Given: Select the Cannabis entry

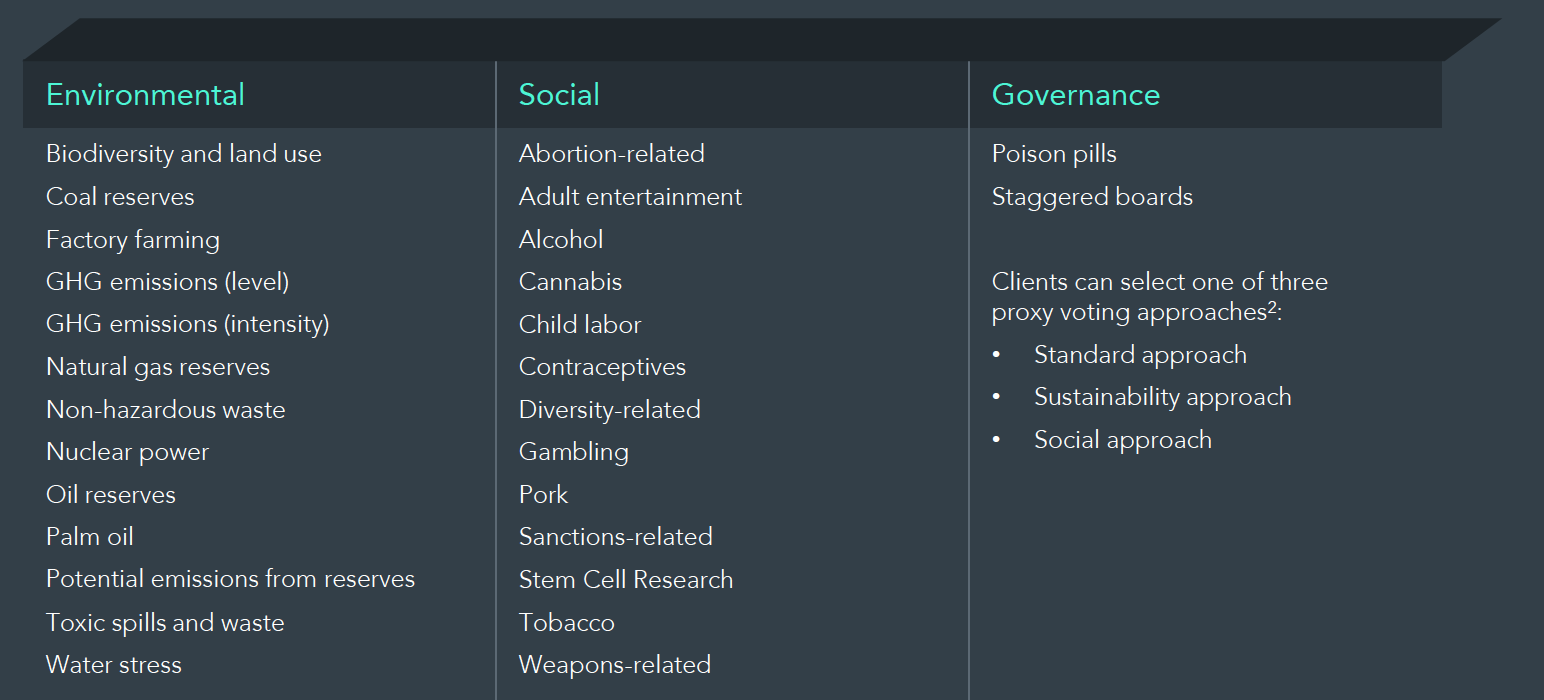Looking at the screenshot, I should pos(570,282).
